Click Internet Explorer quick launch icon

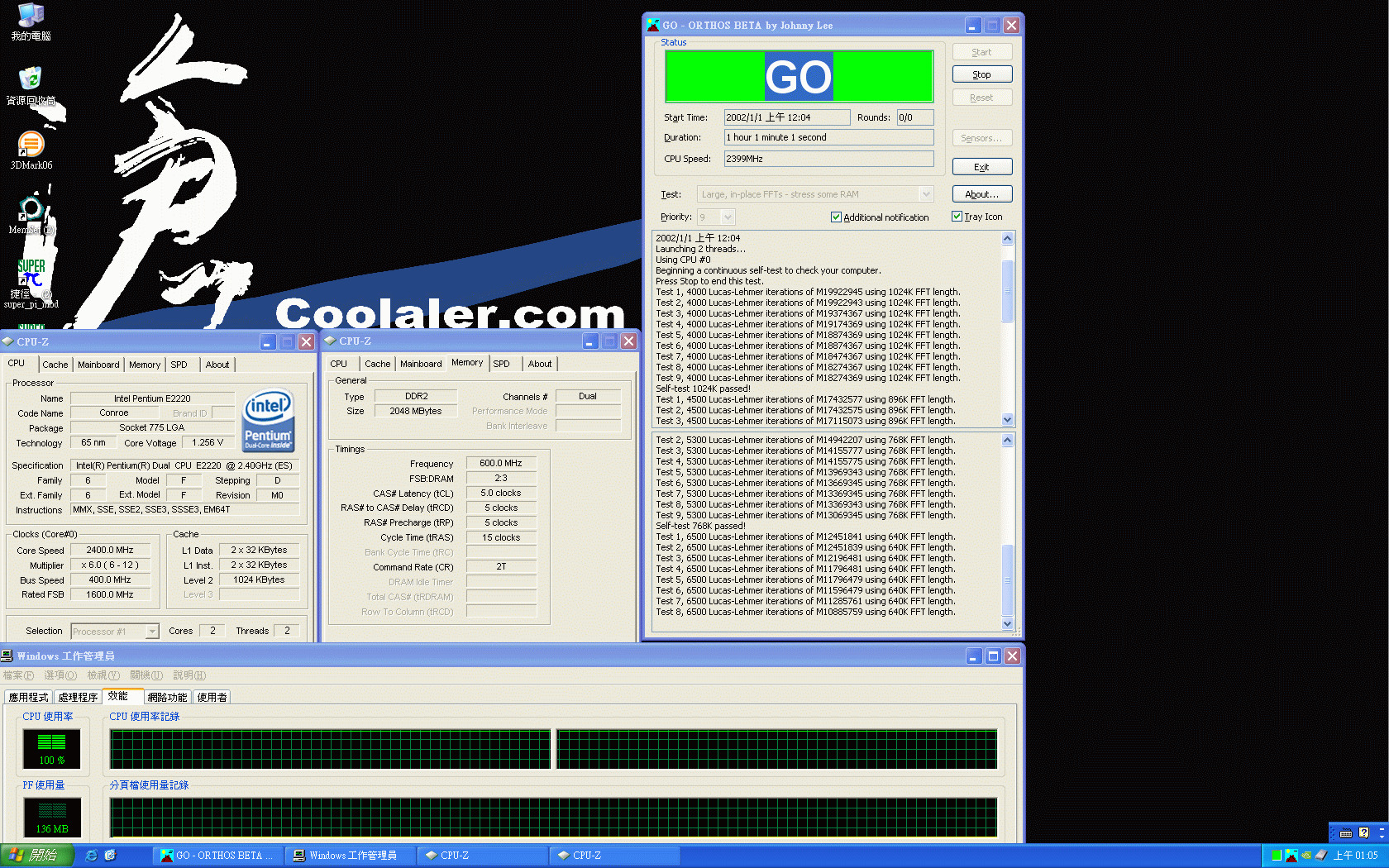pos(91,856)
